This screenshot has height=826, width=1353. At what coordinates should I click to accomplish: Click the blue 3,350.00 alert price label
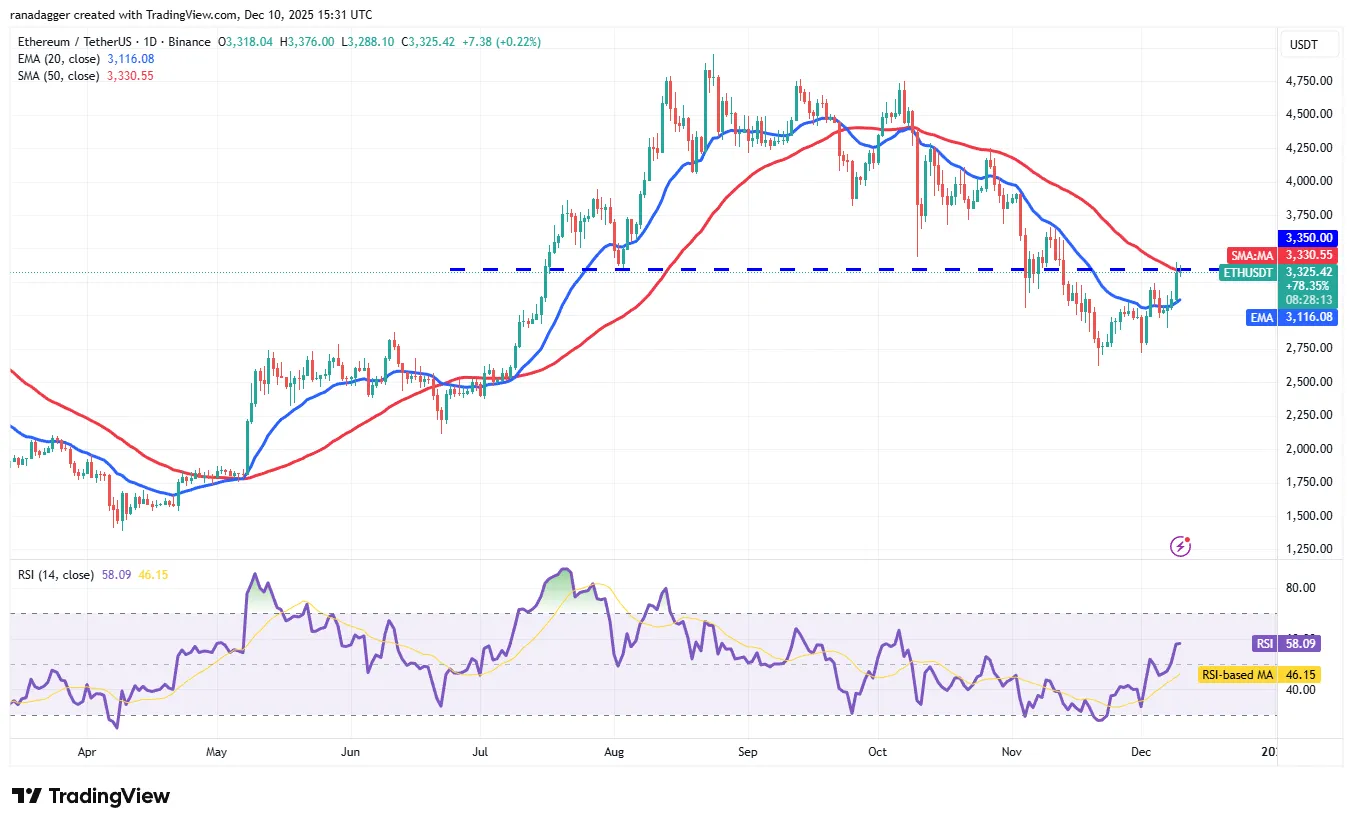click(1309, 238)
